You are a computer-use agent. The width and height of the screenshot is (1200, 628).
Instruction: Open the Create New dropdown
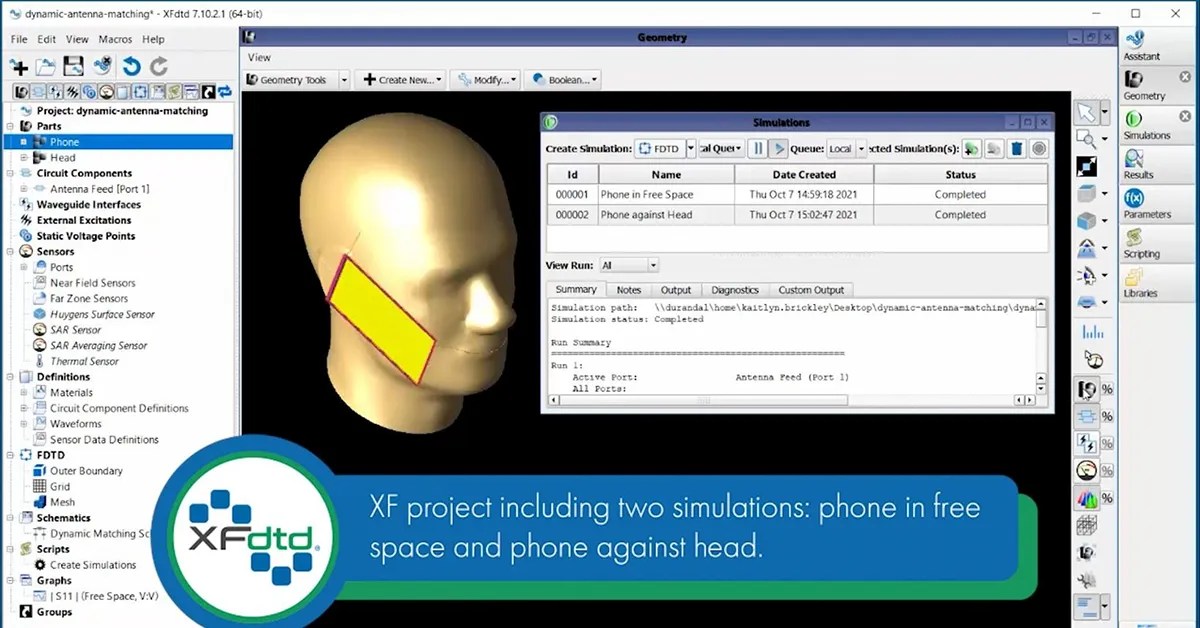tap(402, 79)
